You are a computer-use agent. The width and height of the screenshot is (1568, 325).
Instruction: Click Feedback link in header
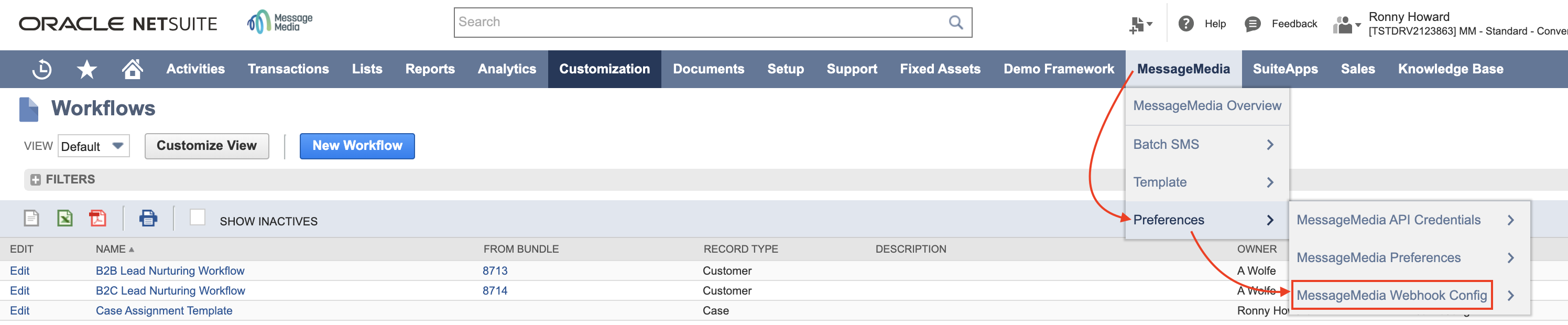(x=1294, y=24)
